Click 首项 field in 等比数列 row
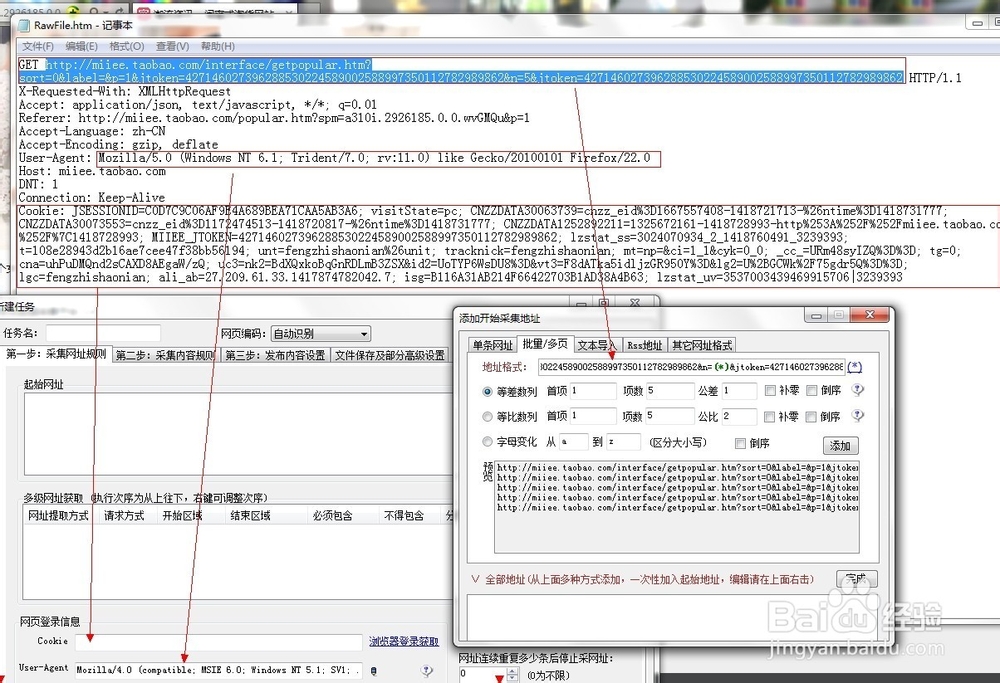This screenshot has height=683, width=1000. point(593,416)
